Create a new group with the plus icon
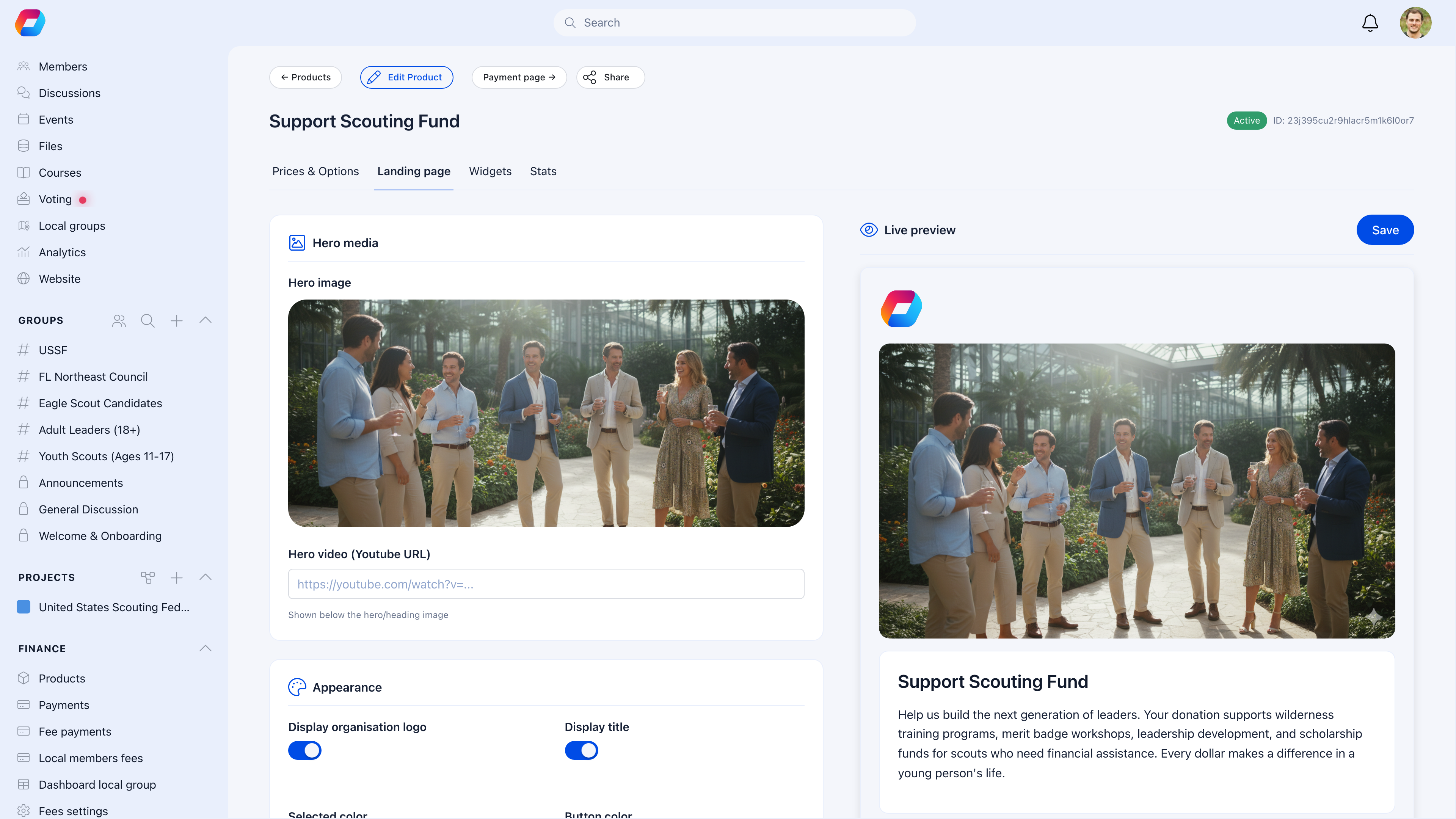Image resolution: width=1456 pixels, height=819 pixels. tap(176, 320)
